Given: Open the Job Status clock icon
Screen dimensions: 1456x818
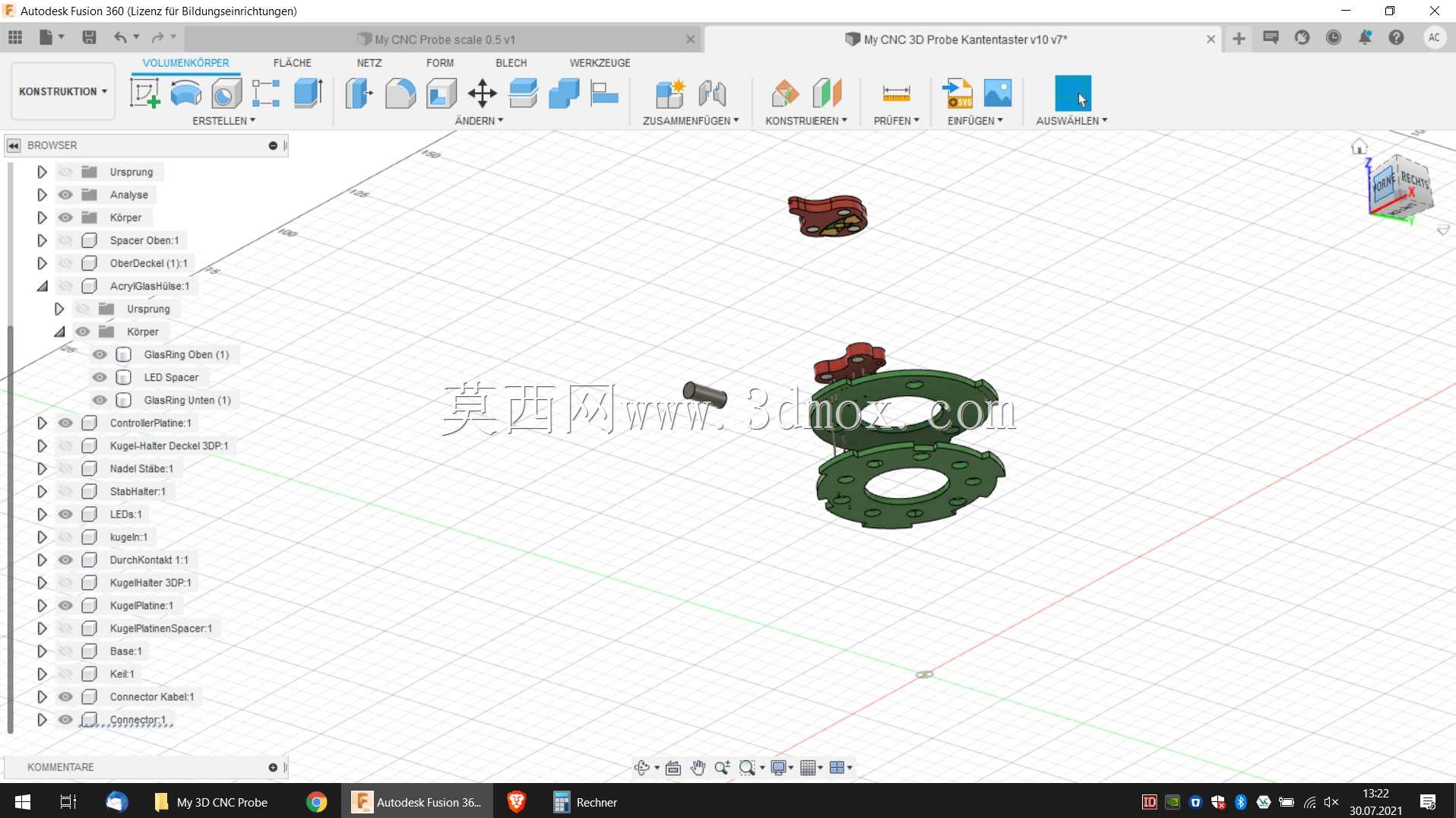Looking at the screenshot, I should coord(1334,38).
